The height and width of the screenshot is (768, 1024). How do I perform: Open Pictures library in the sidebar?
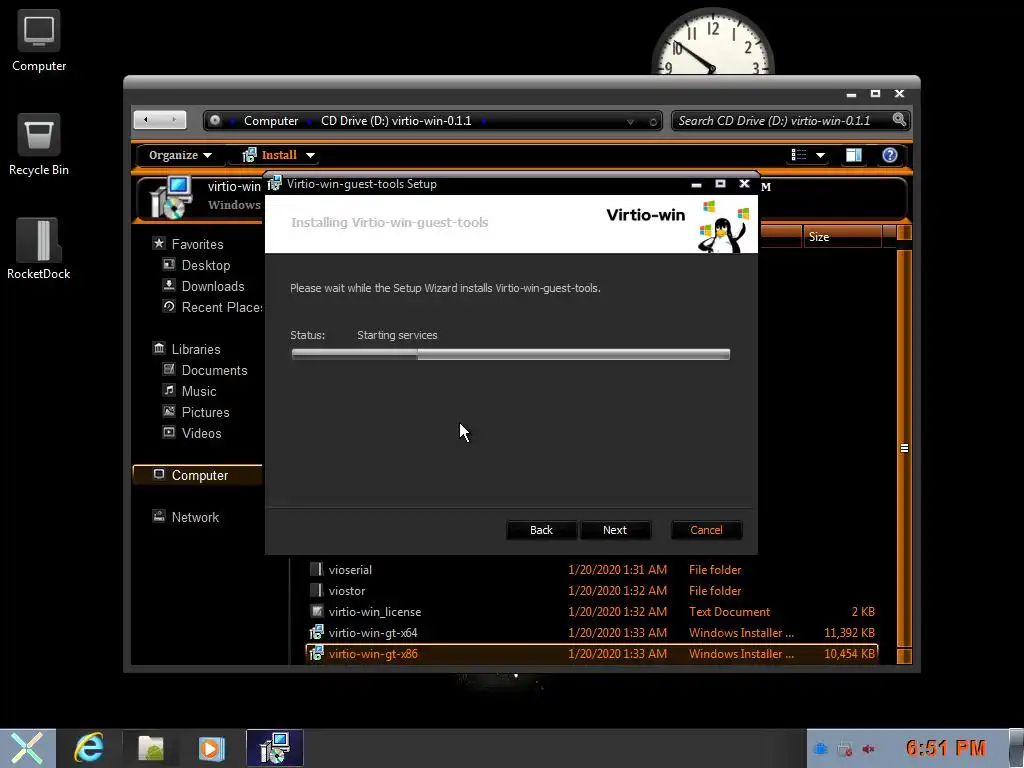[x=205, y=412]
